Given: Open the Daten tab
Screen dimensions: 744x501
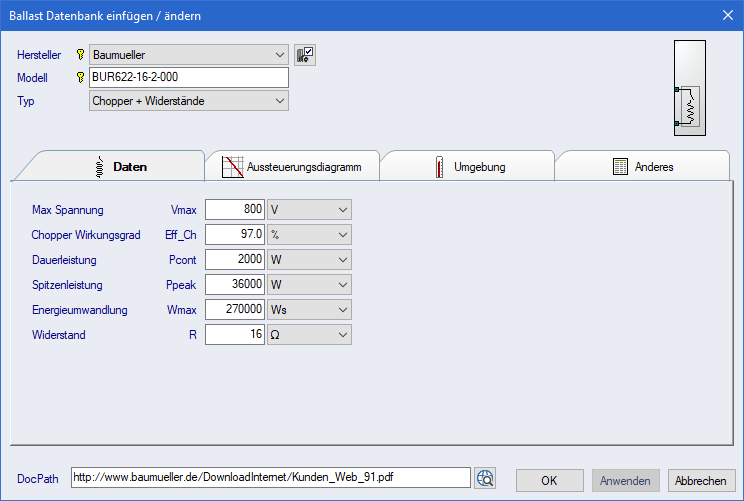Looking at the screenshot, I should 118,167.
